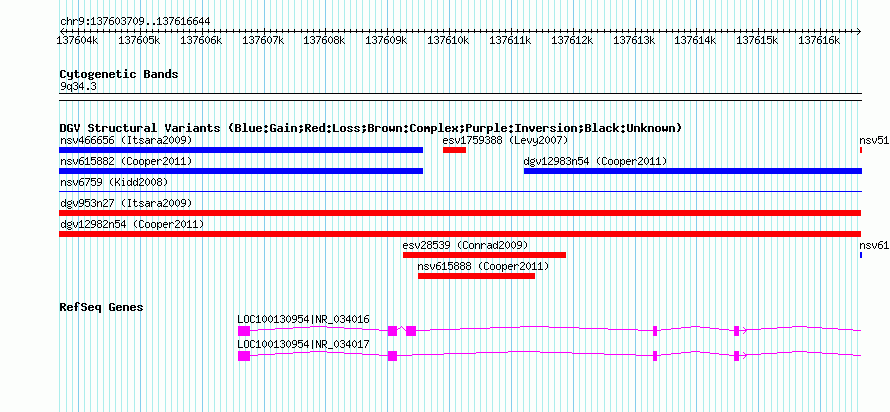Click the 137606k ruler tick label

pyautogui.click(x=201, y=40)
